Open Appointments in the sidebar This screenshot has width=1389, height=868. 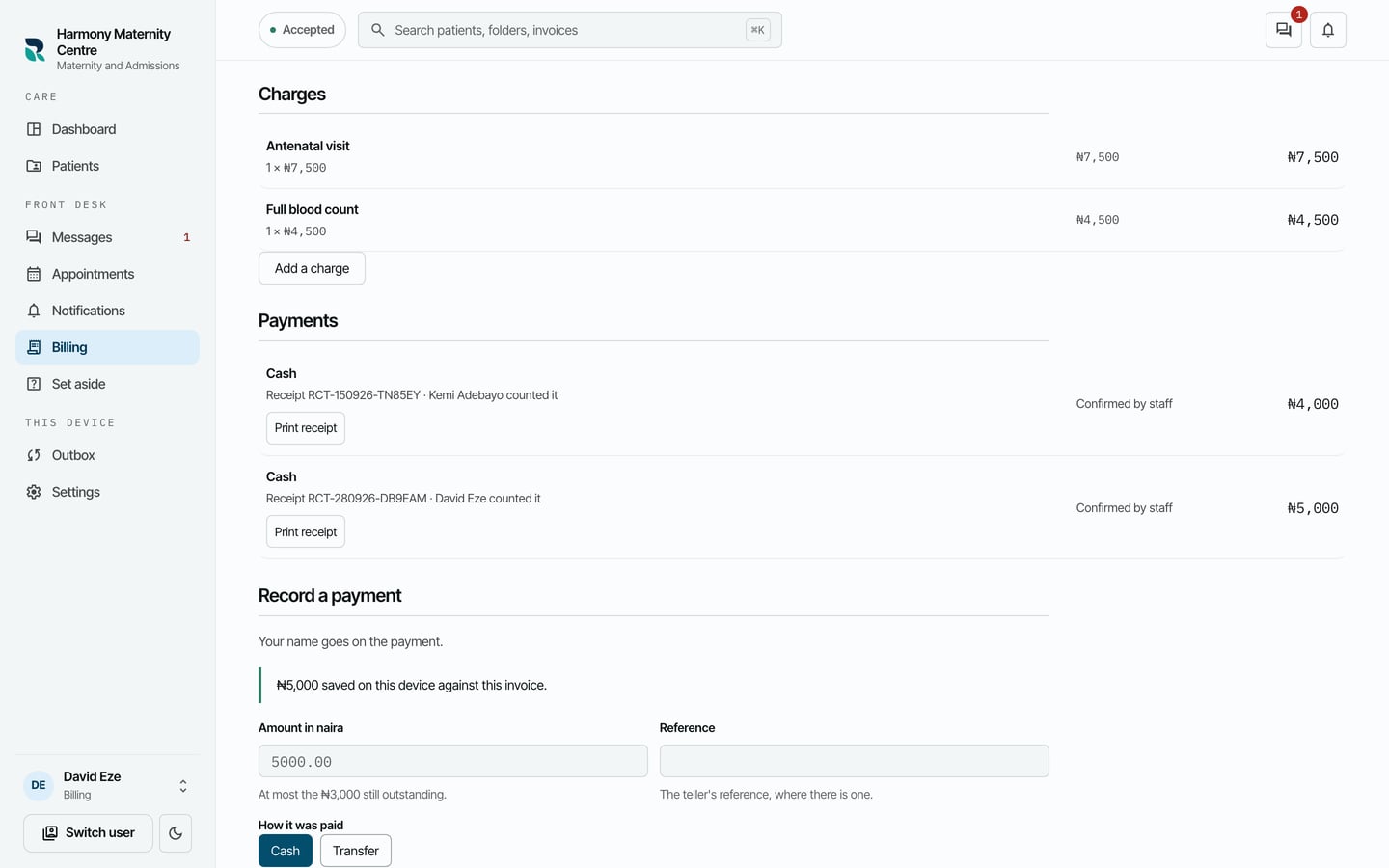pyautogui.click(x=107, y=274)
